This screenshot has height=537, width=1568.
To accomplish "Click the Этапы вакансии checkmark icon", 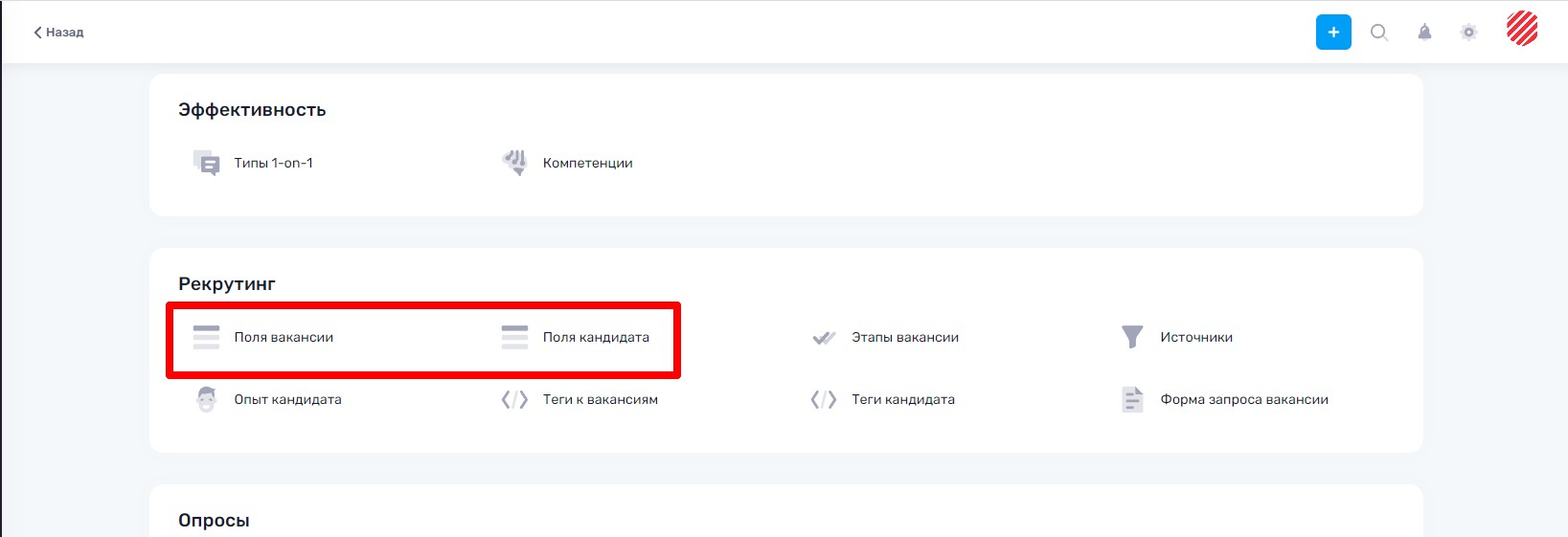I will [x=824, y=337].
